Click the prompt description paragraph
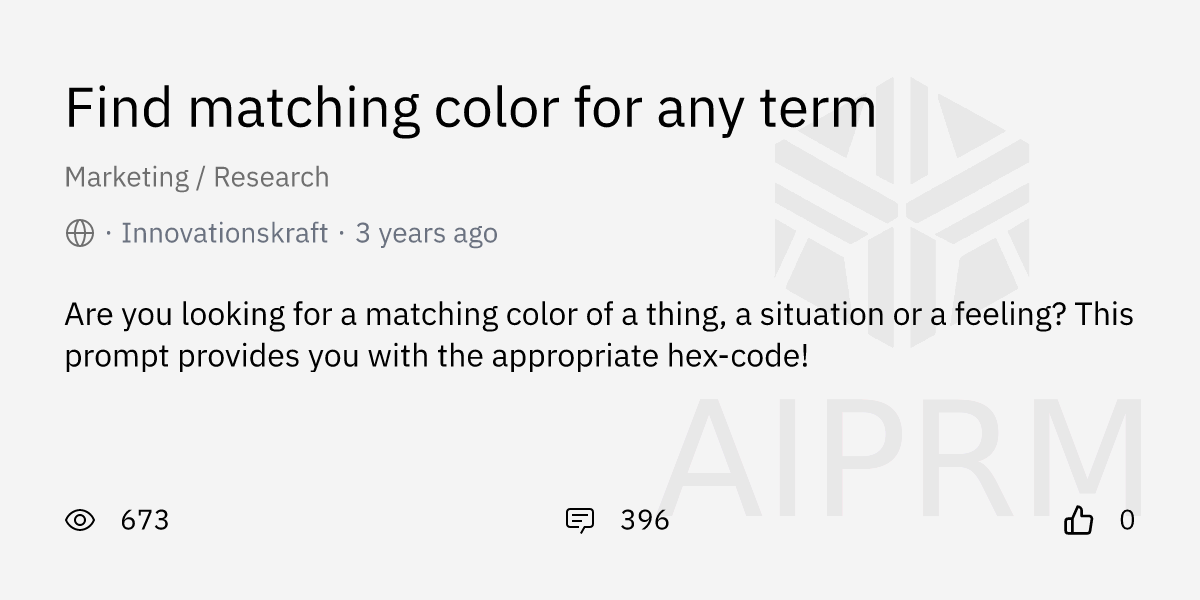This screenshot has width=1200, height=600. click(598, 335)
